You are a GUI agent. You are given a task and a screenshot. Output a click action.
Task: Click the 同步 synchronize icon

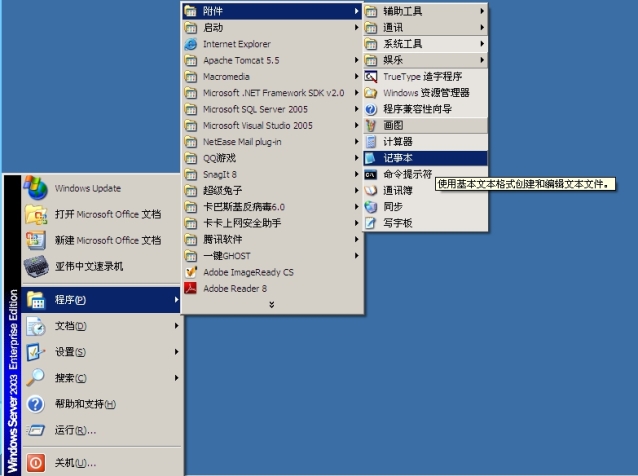(370, 207)
